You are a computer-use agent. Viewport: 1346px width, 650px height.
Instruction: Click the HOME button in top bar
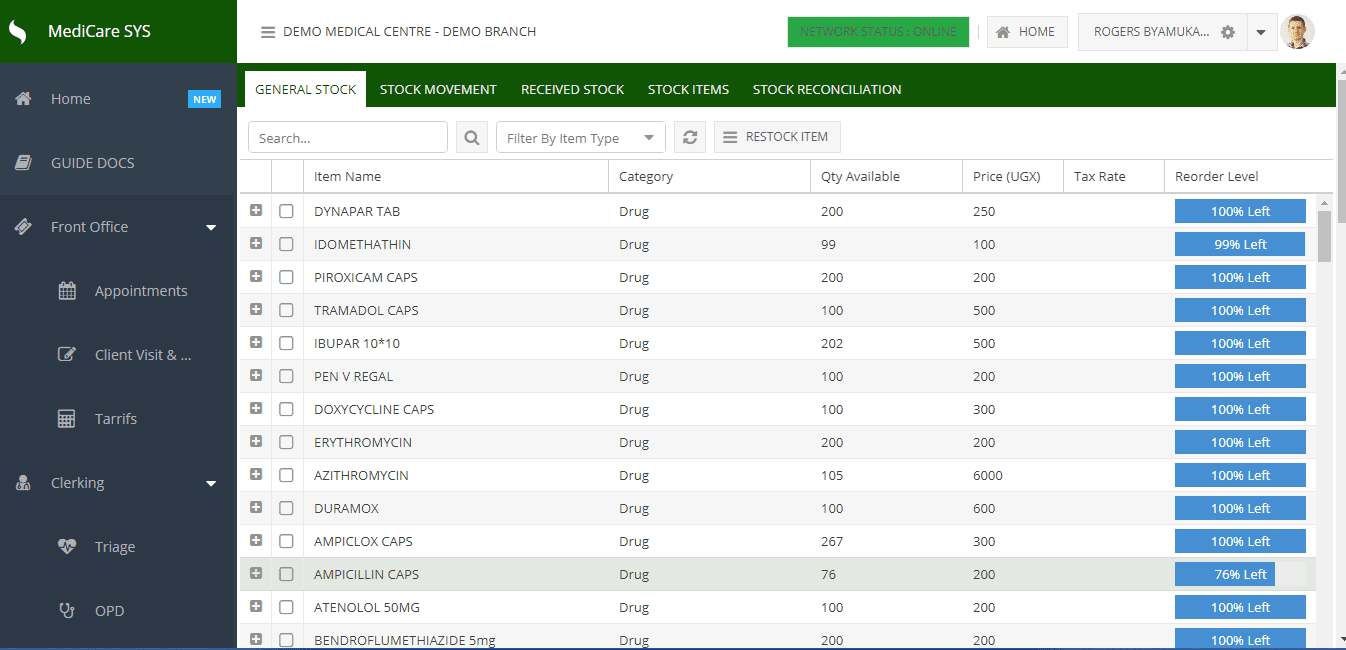tap(1026, 32)
